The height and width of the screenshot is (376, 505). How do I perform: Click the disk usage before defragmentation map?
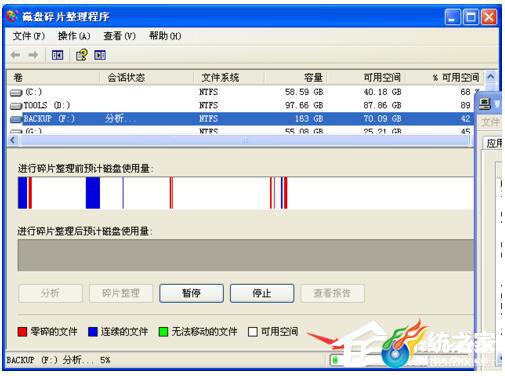(246, 193)
